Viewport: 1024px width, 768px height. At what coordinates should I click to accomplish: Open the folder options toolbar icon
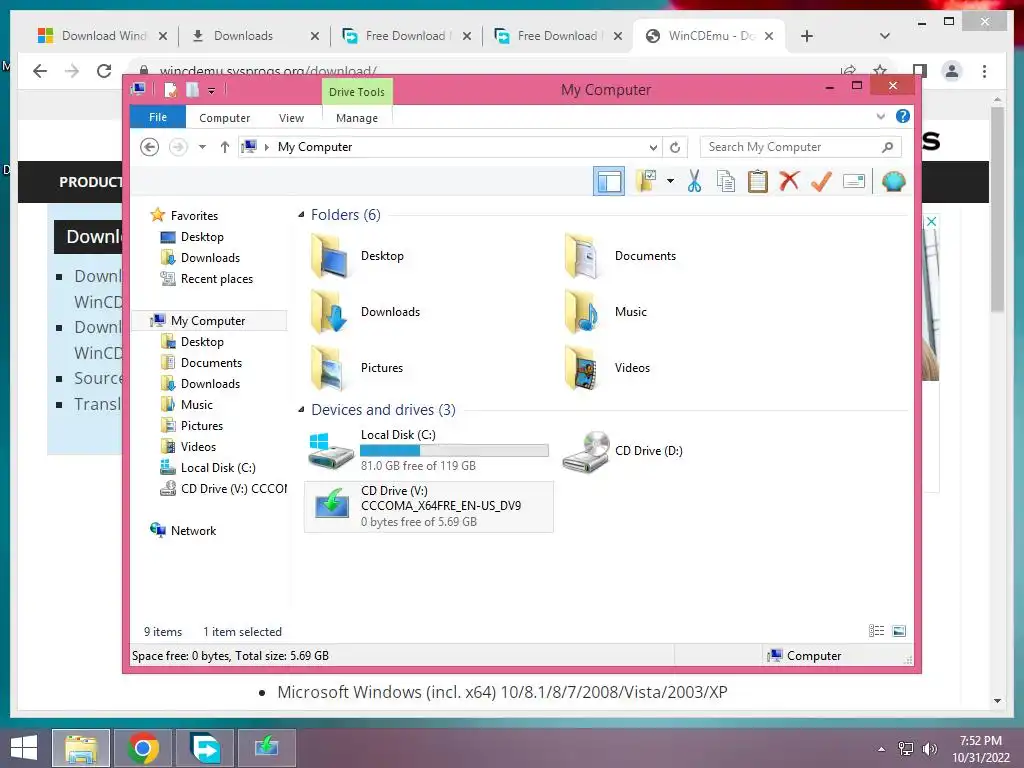point(646,181)
